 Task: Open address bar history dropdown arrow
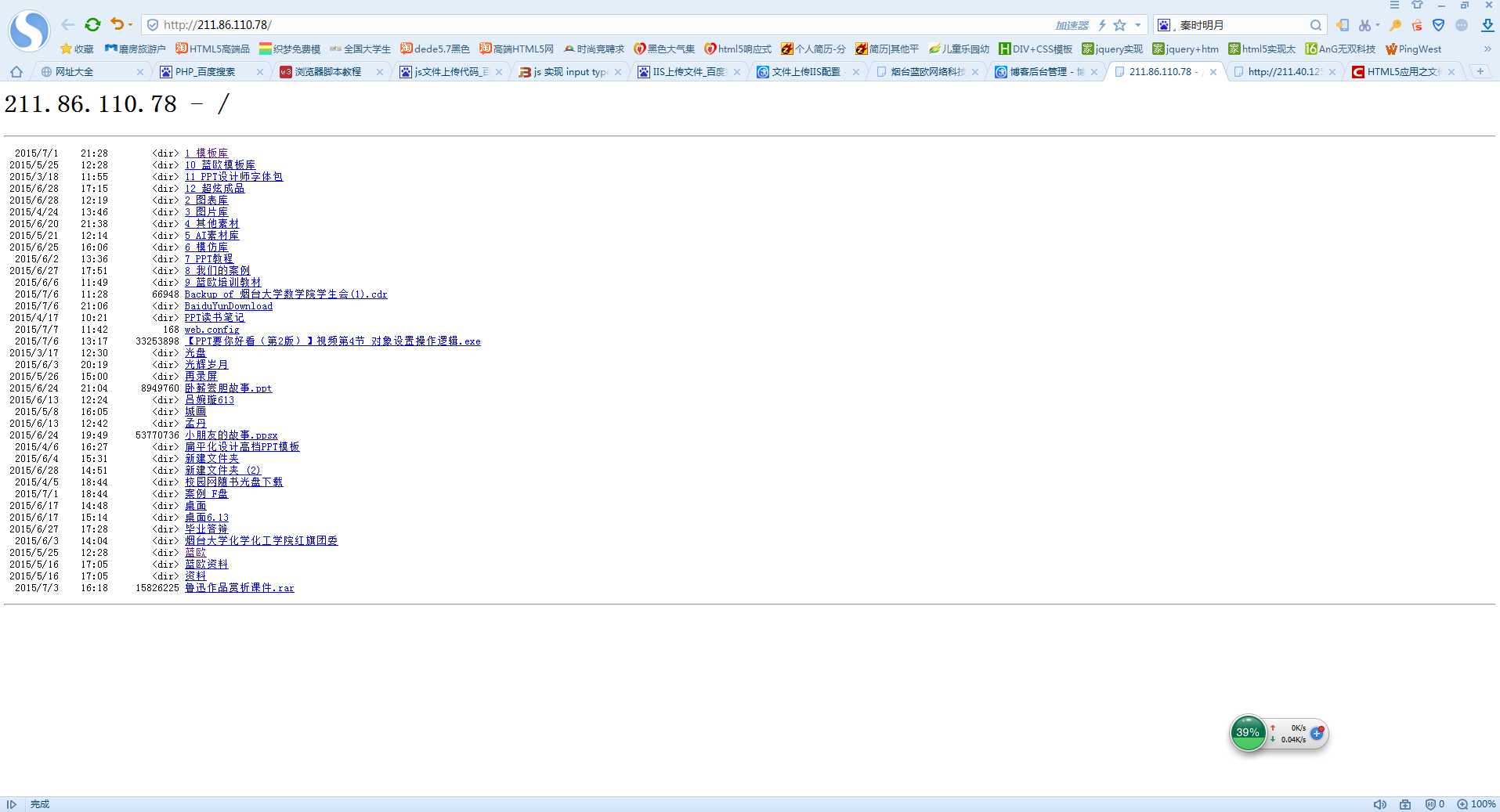1137,25
